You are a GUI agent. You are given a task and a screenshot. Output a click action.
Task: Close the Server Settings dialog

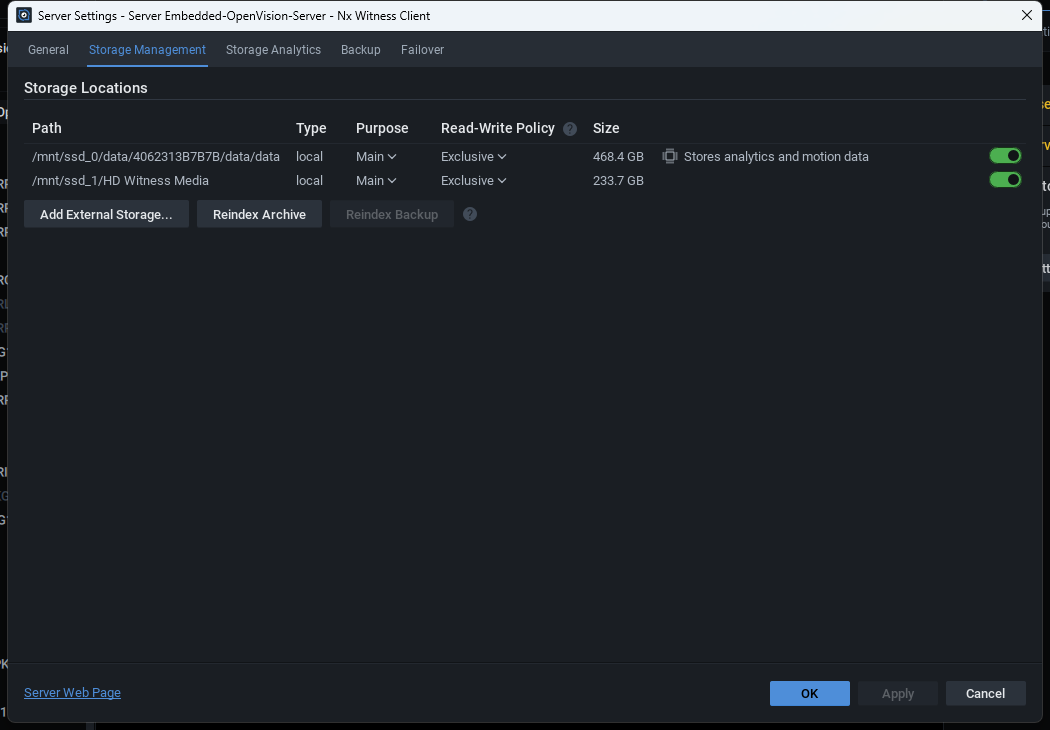tap(1027, 15)
